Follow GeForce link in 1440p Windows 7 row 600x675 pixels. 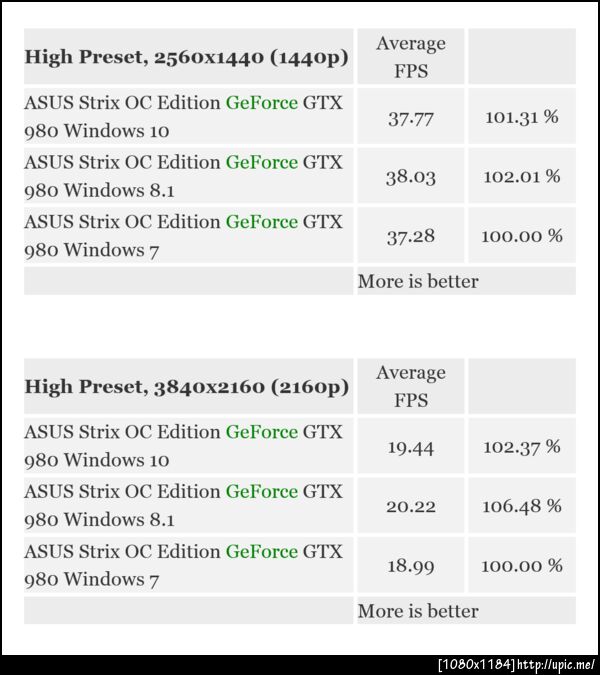261,222
